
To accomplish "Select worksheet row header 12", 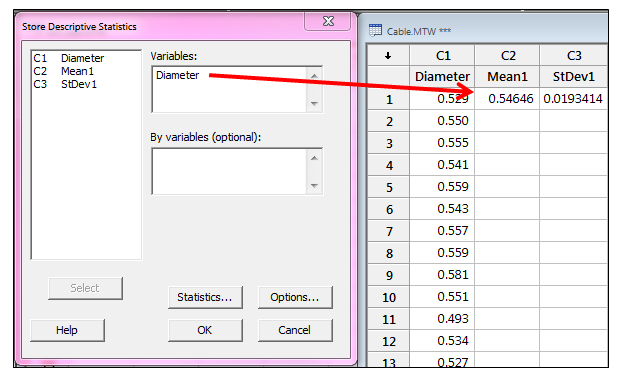I will pos(389,341).
